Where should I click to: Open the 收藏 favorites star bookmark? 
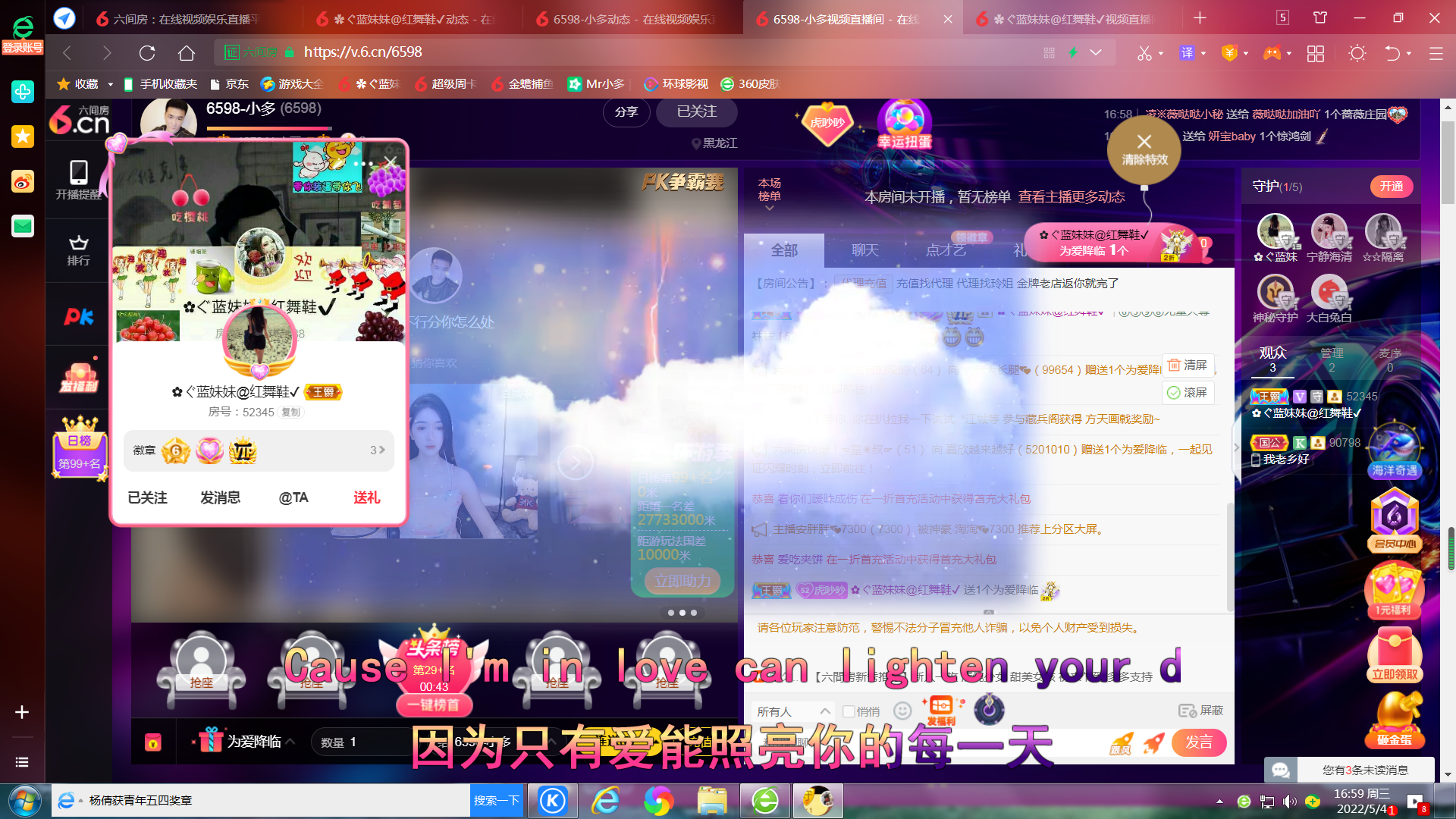click(x=78, y=84)
